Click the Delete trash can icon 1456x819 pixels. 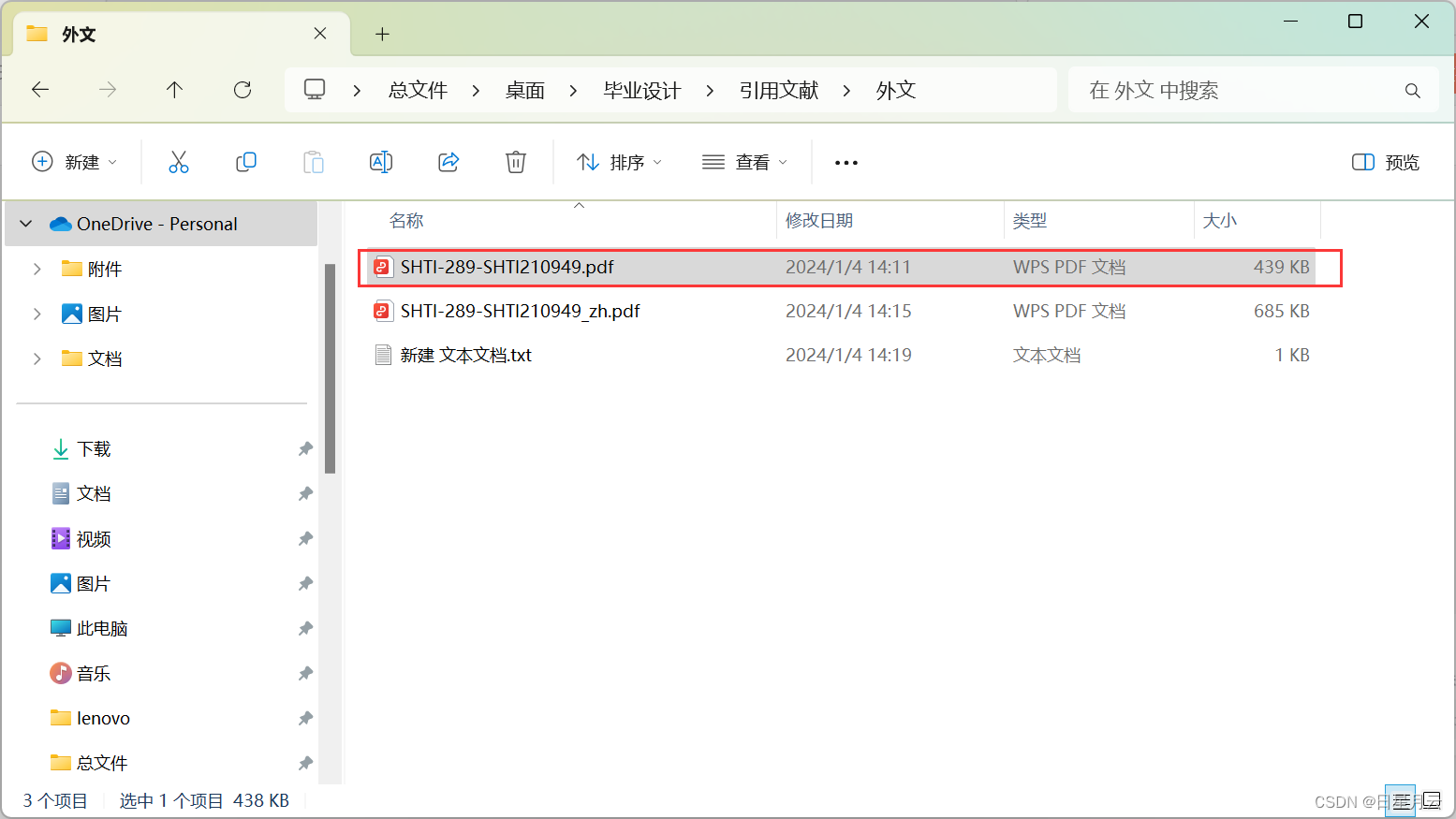click(516, 162)
